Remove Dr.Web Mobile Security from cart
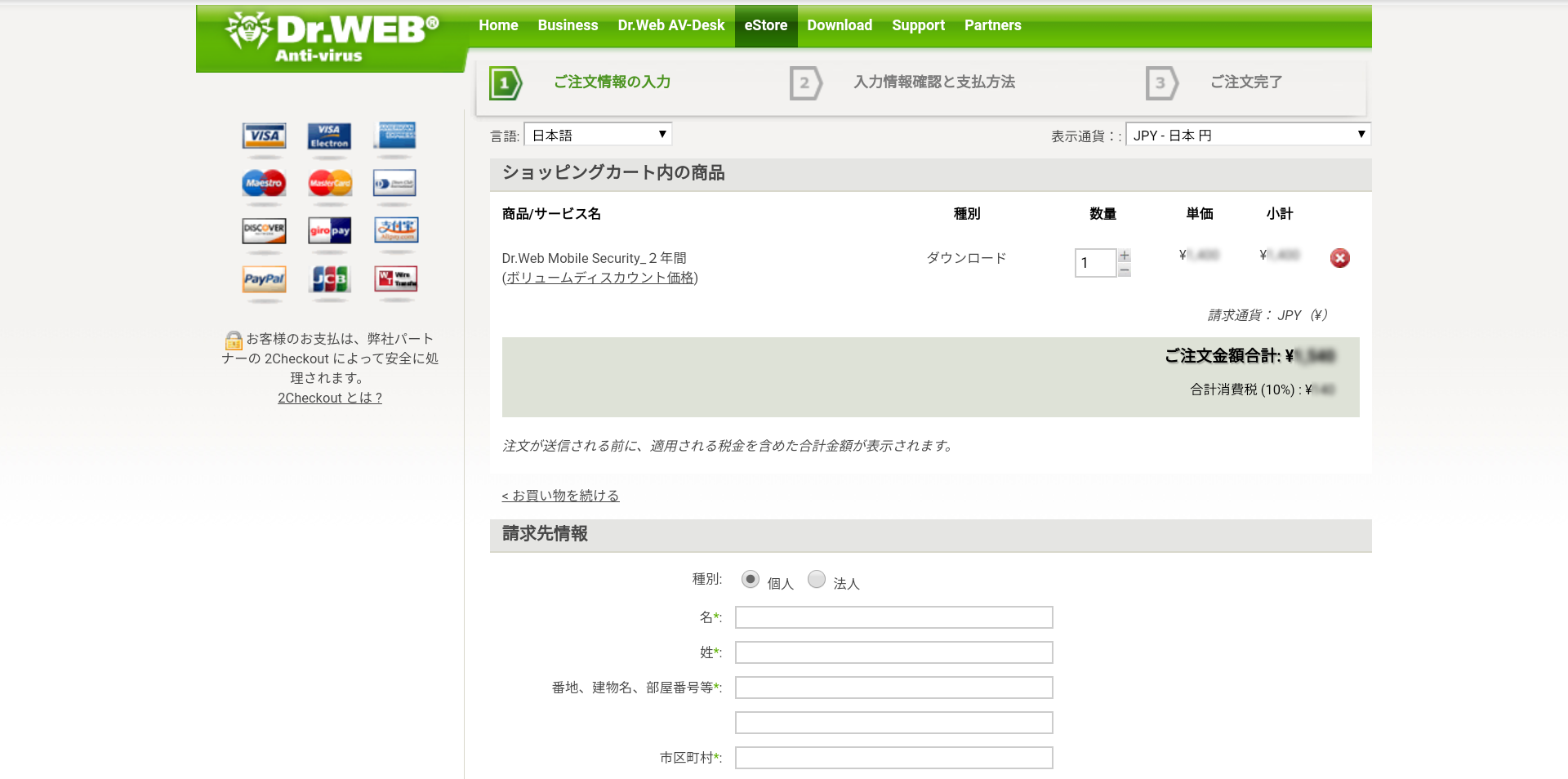This screenshot has width=1568, height=779. [1339, 258]
